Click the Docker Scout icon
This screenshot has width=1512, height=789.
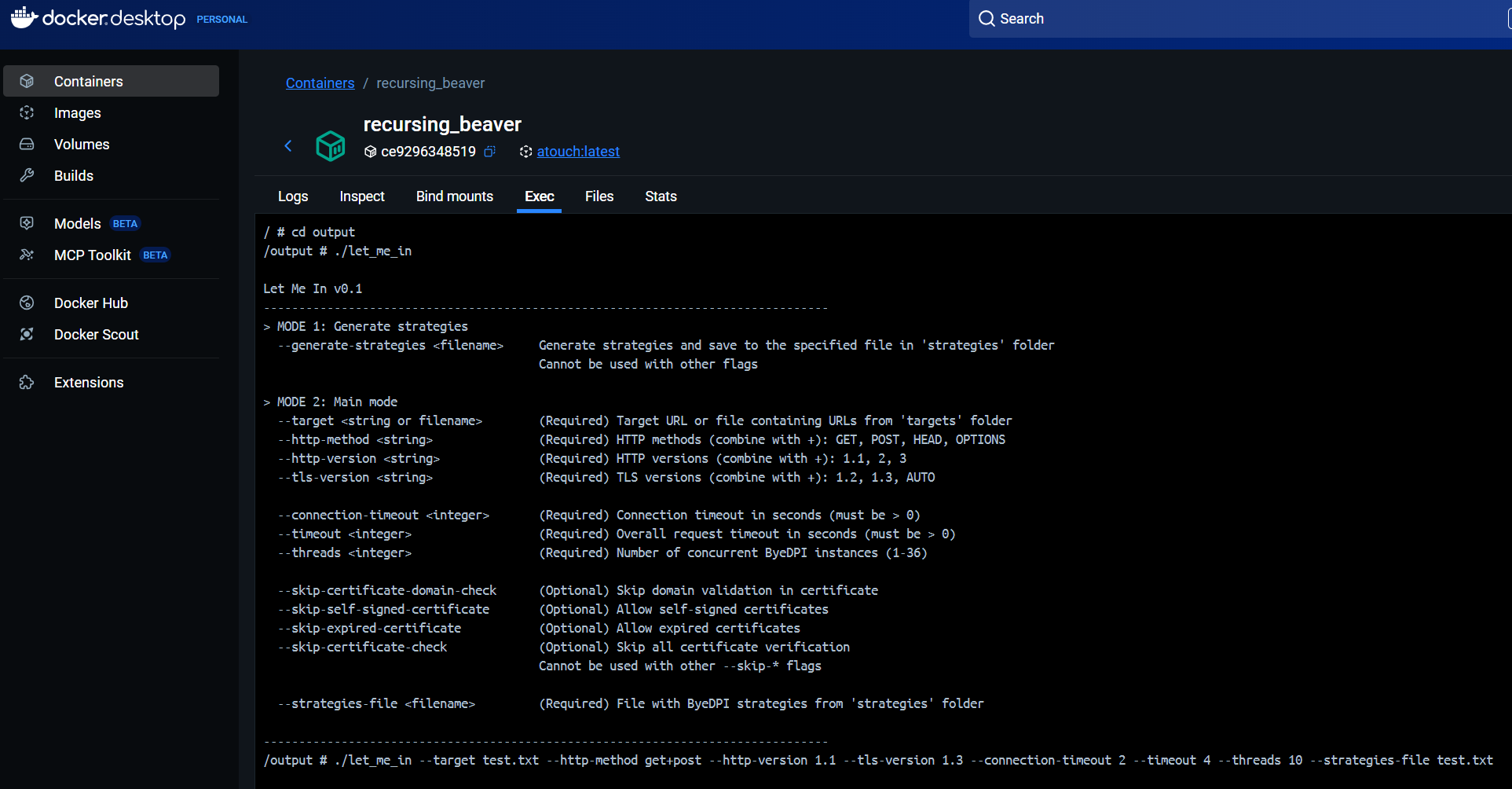click(27, 334)
